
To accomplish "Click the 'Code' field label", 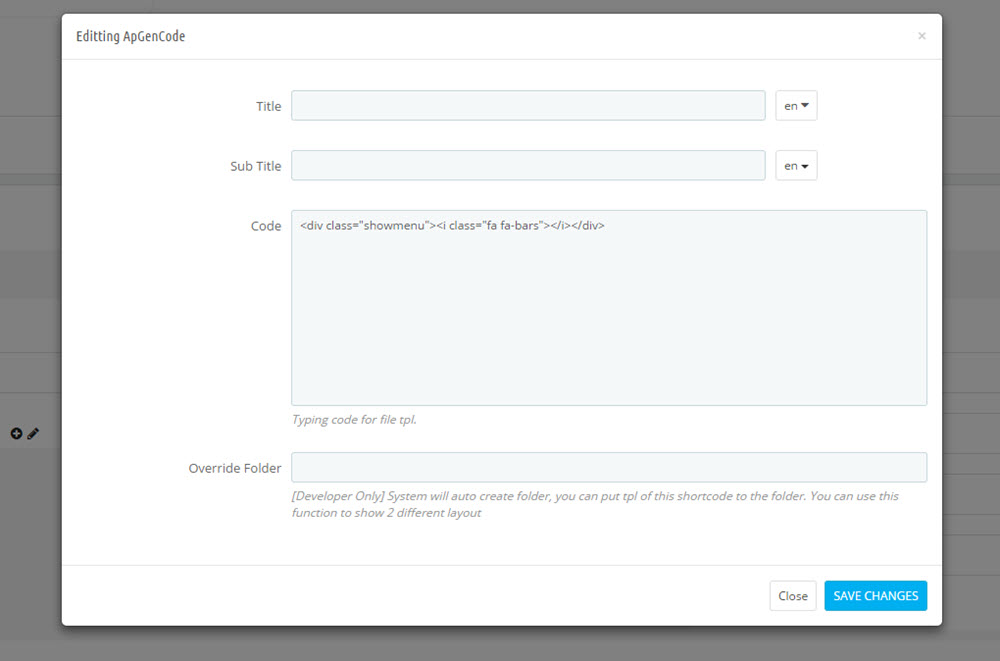I will [266, 226].
